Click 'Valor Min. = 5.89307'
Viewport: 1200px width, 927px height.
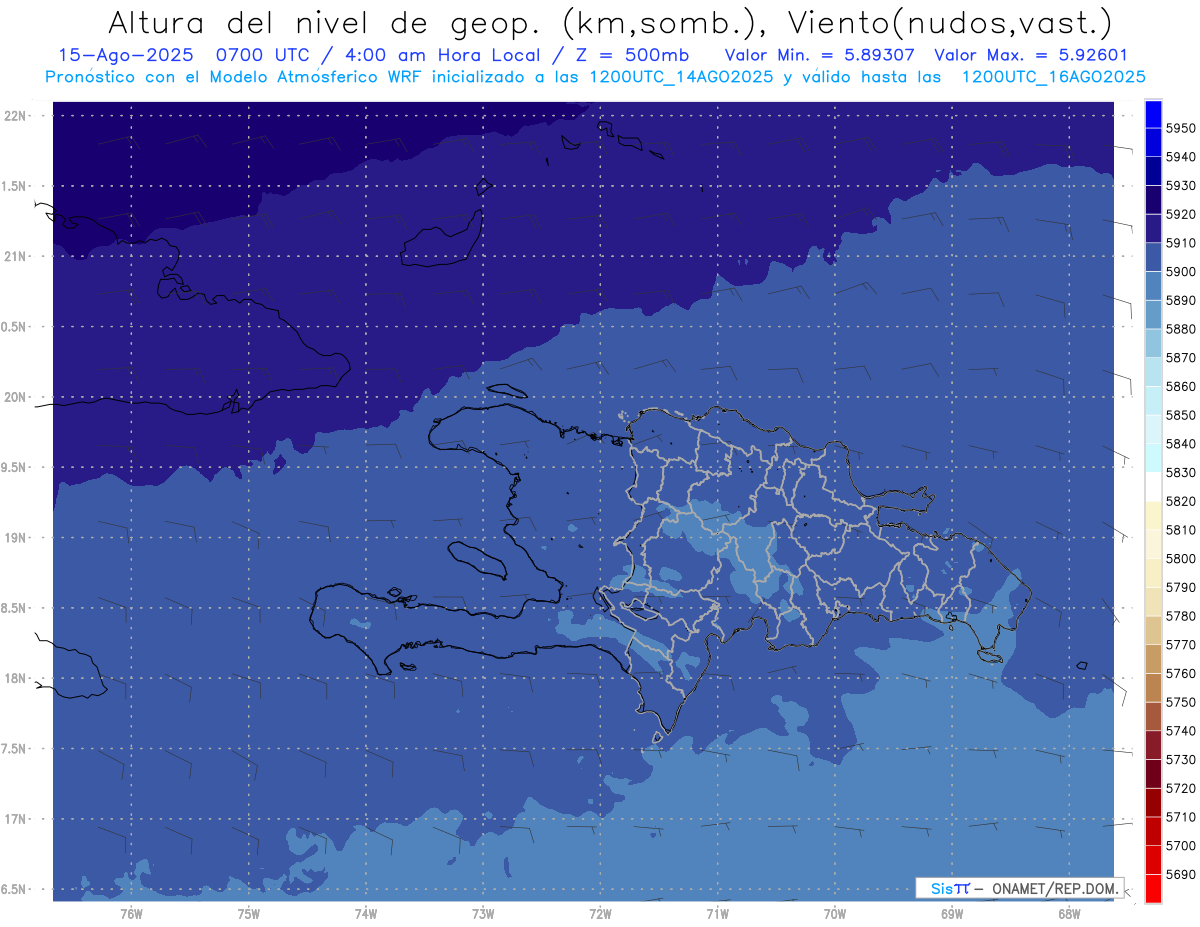pos(819,55)
